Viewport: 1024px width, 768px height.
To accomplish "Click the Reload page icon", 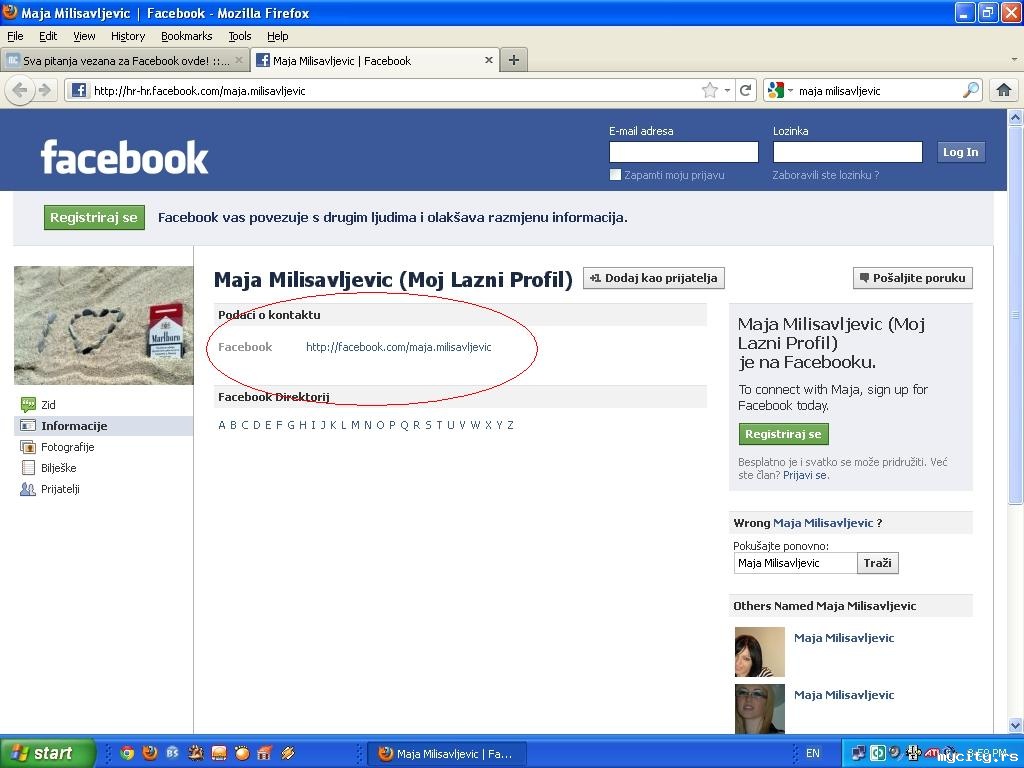I will [x=745, y=90].
